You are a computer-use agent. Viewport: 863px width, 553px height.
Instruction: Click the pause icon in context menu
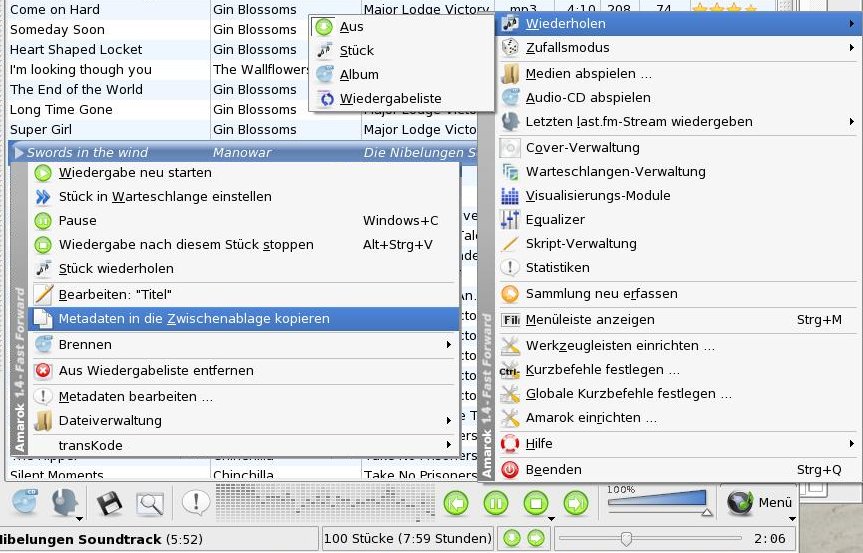43,221
